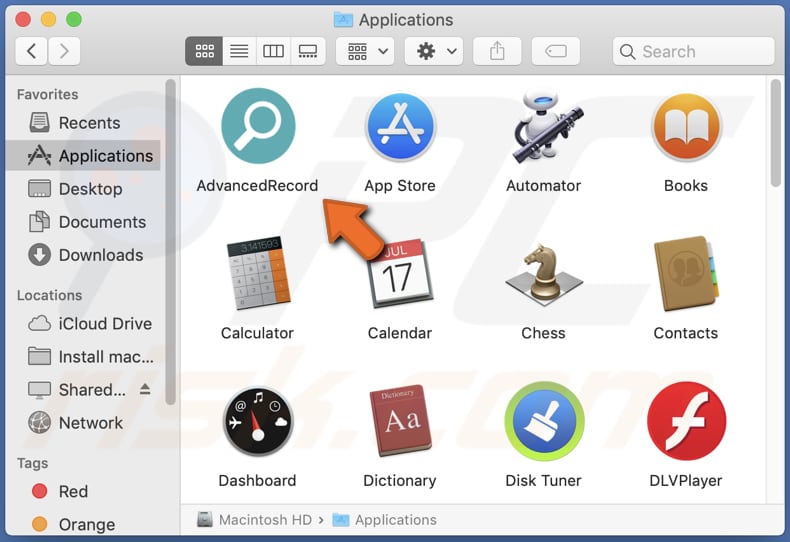The height and width of the screenshot is (542, 790).
Task: Minimize the Finder window
Action: [x=48, y=20]
